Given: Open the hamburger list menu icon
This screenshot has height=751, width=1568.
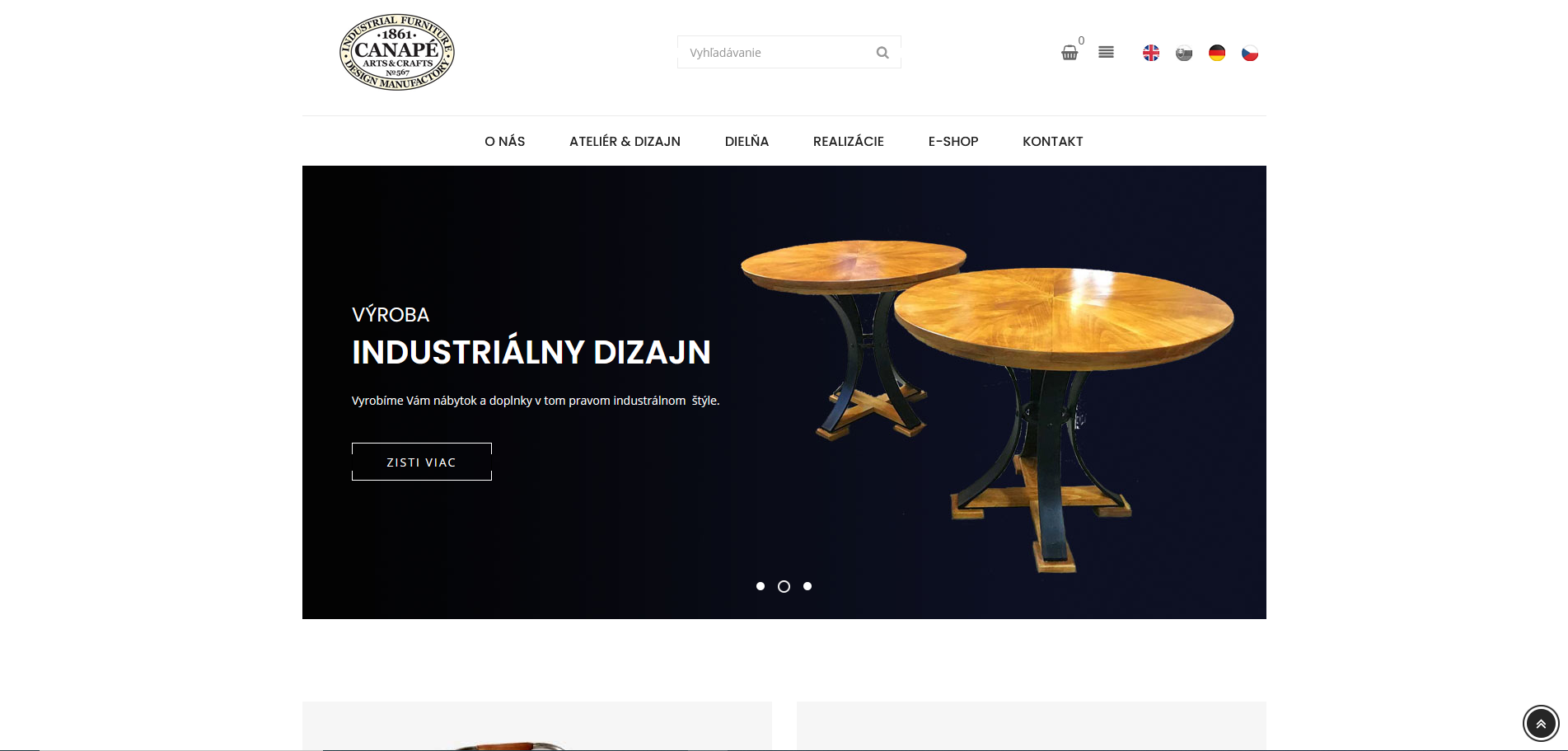Looking at the screenshot, I should coord(1106,52).
